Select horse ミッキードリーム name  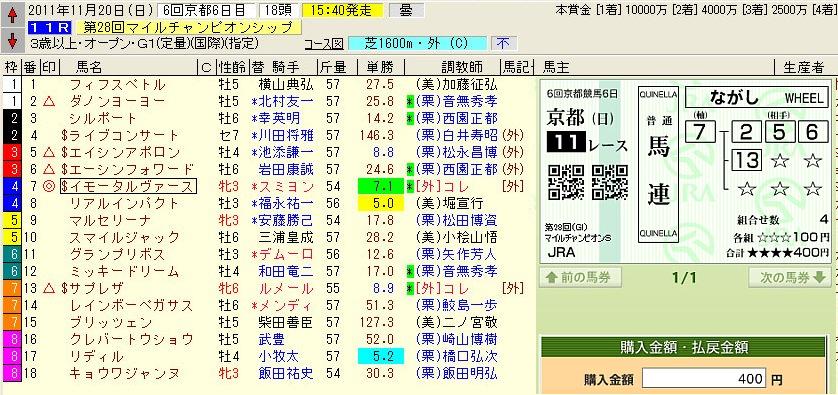click(x=124, y=271)
